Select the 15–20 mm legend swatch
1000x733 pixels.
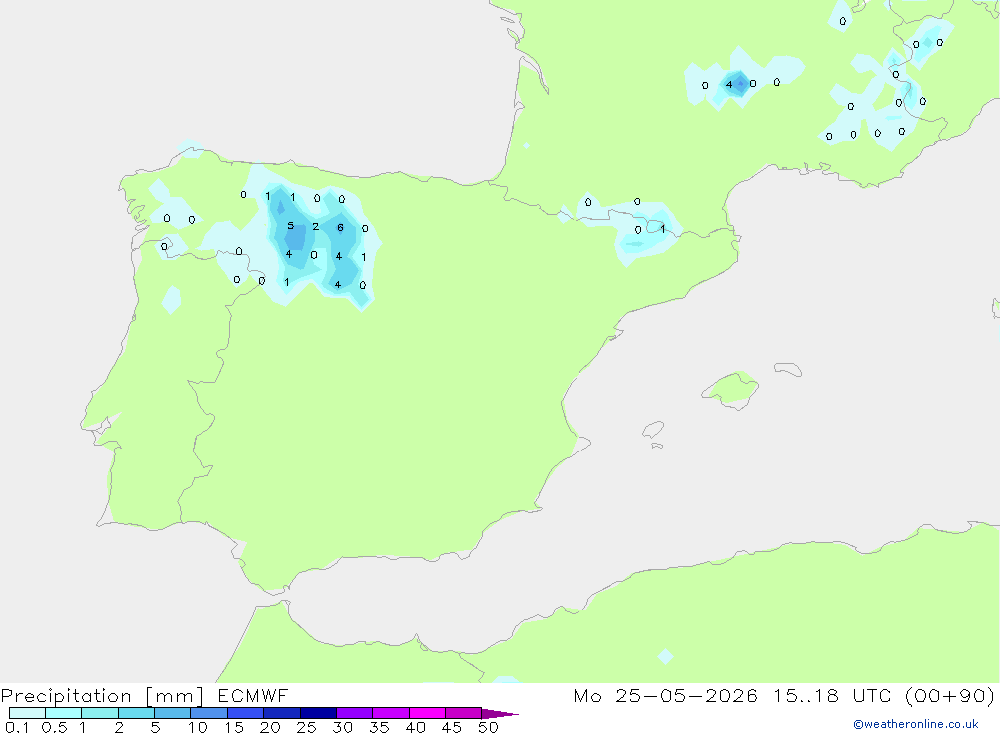[245, 713]
